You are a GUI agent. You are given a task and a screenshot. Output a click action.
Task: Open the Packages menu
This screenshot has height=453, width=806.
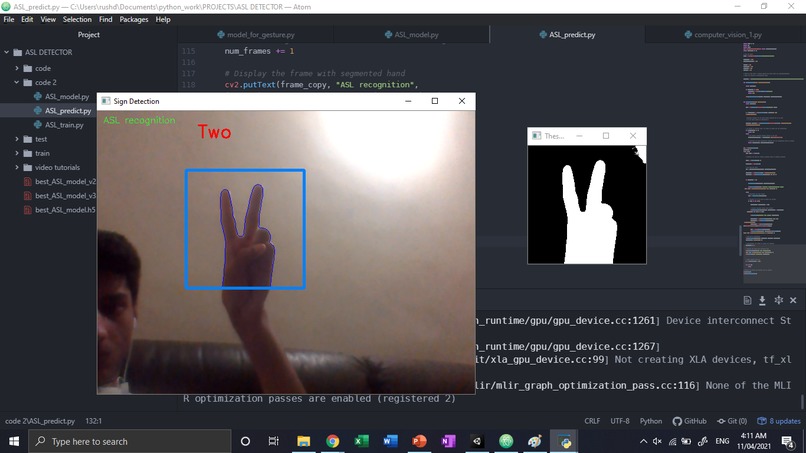click(x=134, y=20)
